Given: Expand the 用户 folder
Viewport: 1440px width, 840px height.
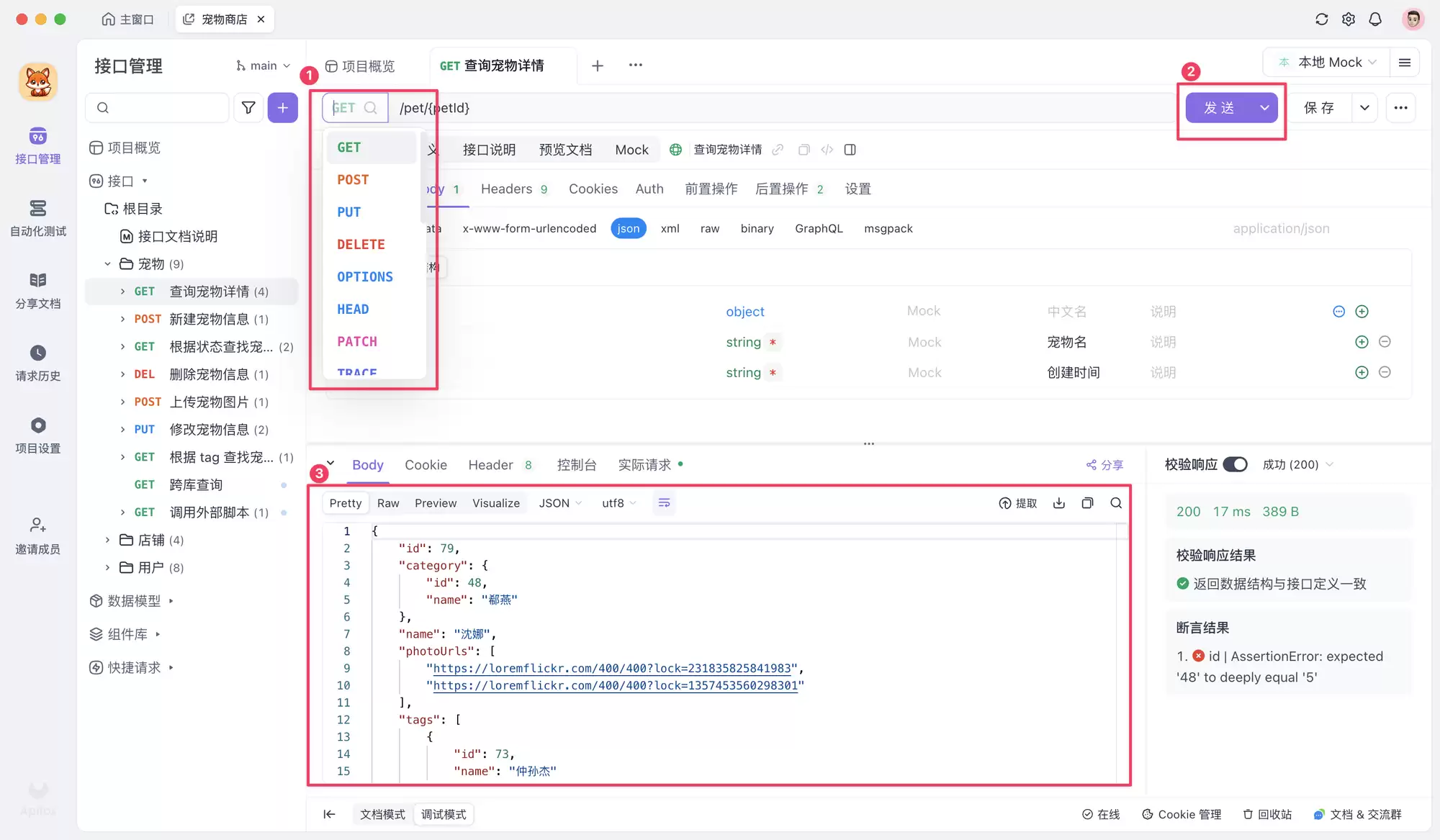Looking at the screenshot, I should [x=107, y=568].
